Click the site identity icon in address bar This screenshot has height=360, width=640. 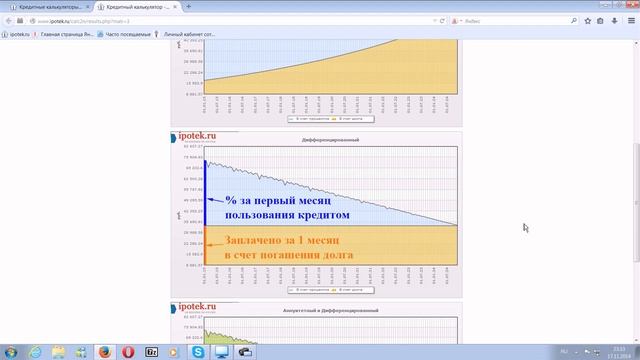pyautogui.click(x=33, y=21)
